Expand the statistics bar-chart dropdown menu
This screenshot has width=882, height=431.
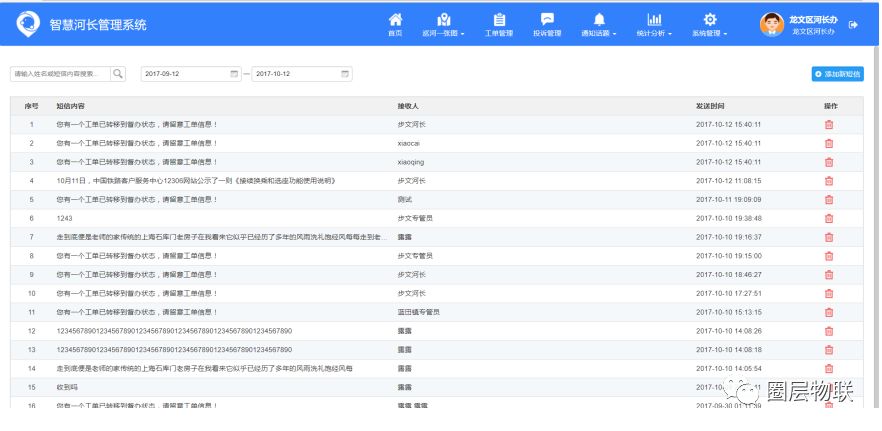pos(654,25)
